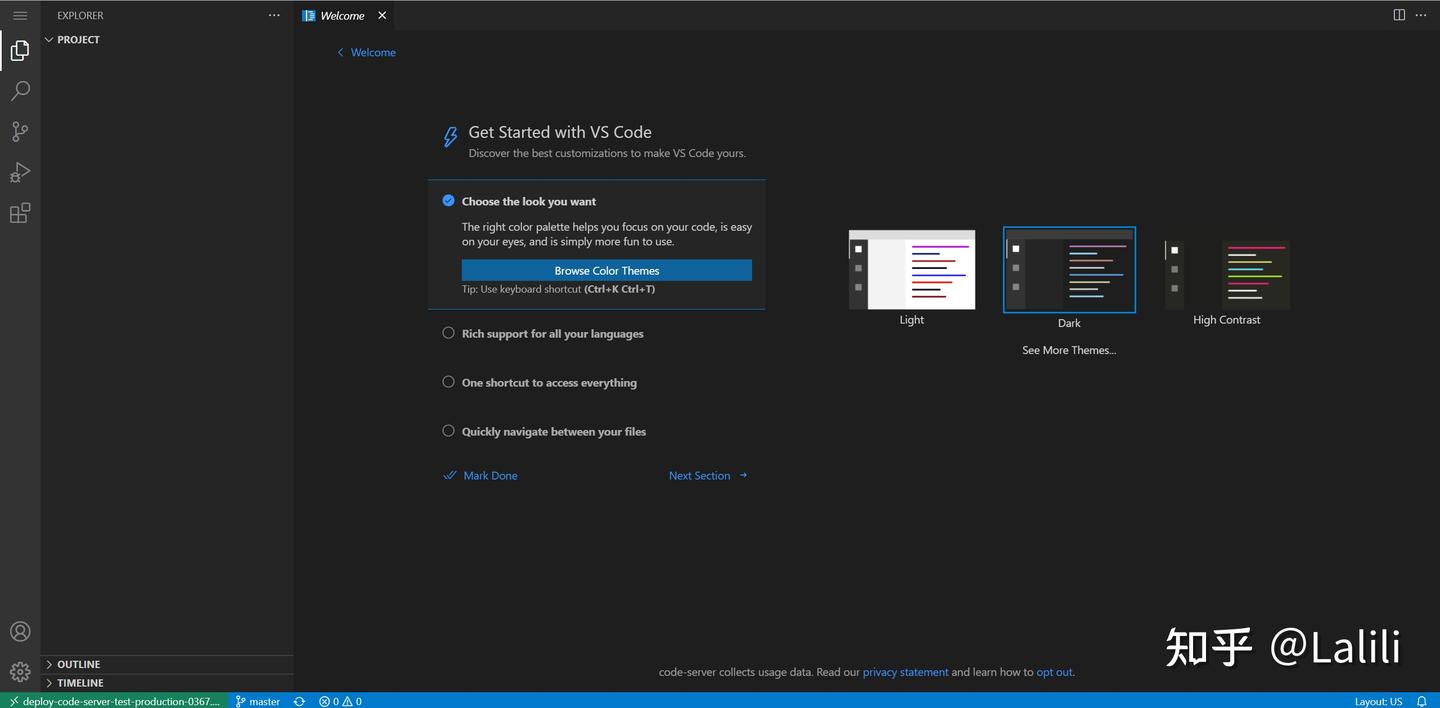Open the Run and Debug view

[20, 173]
